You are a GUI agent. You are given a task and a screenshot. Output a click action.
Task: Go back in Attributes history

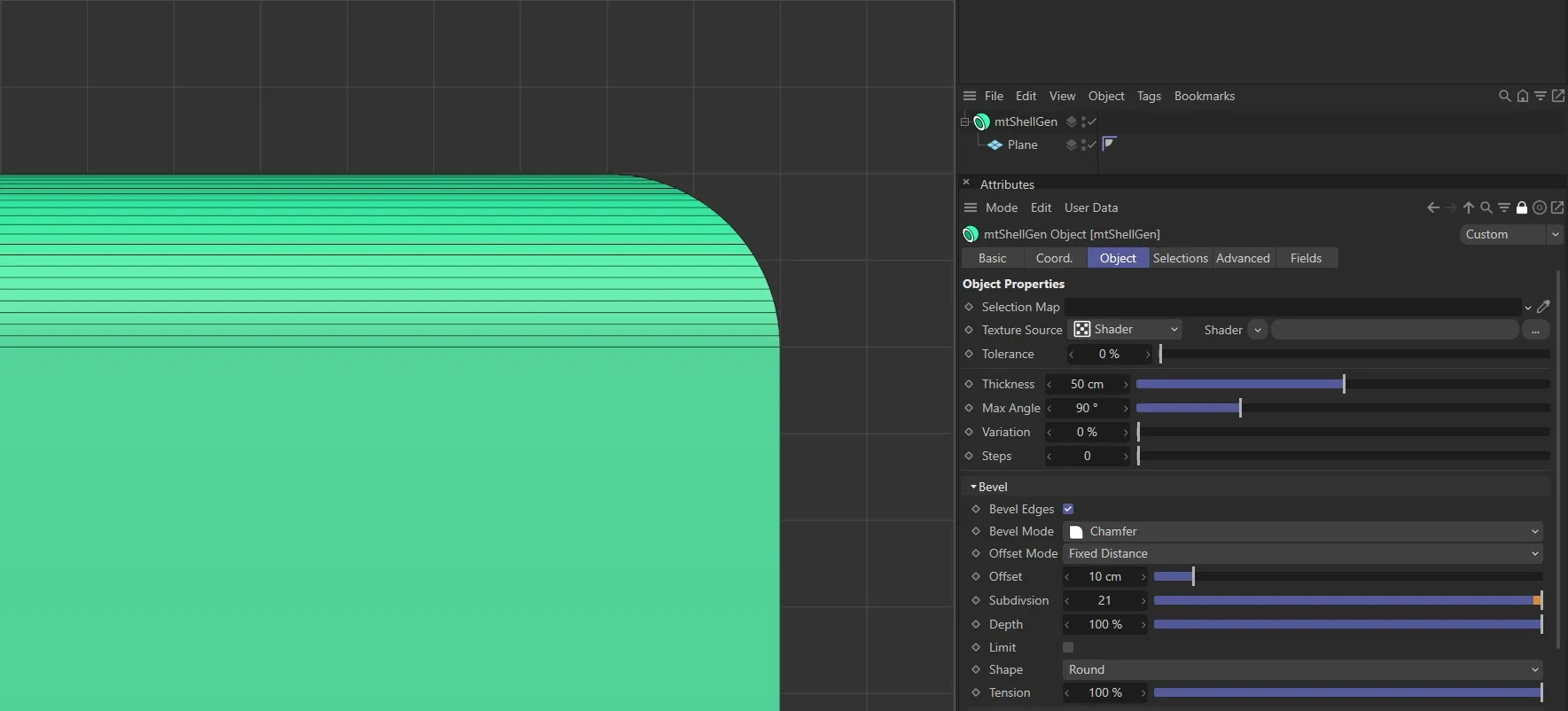[1433, 207]
